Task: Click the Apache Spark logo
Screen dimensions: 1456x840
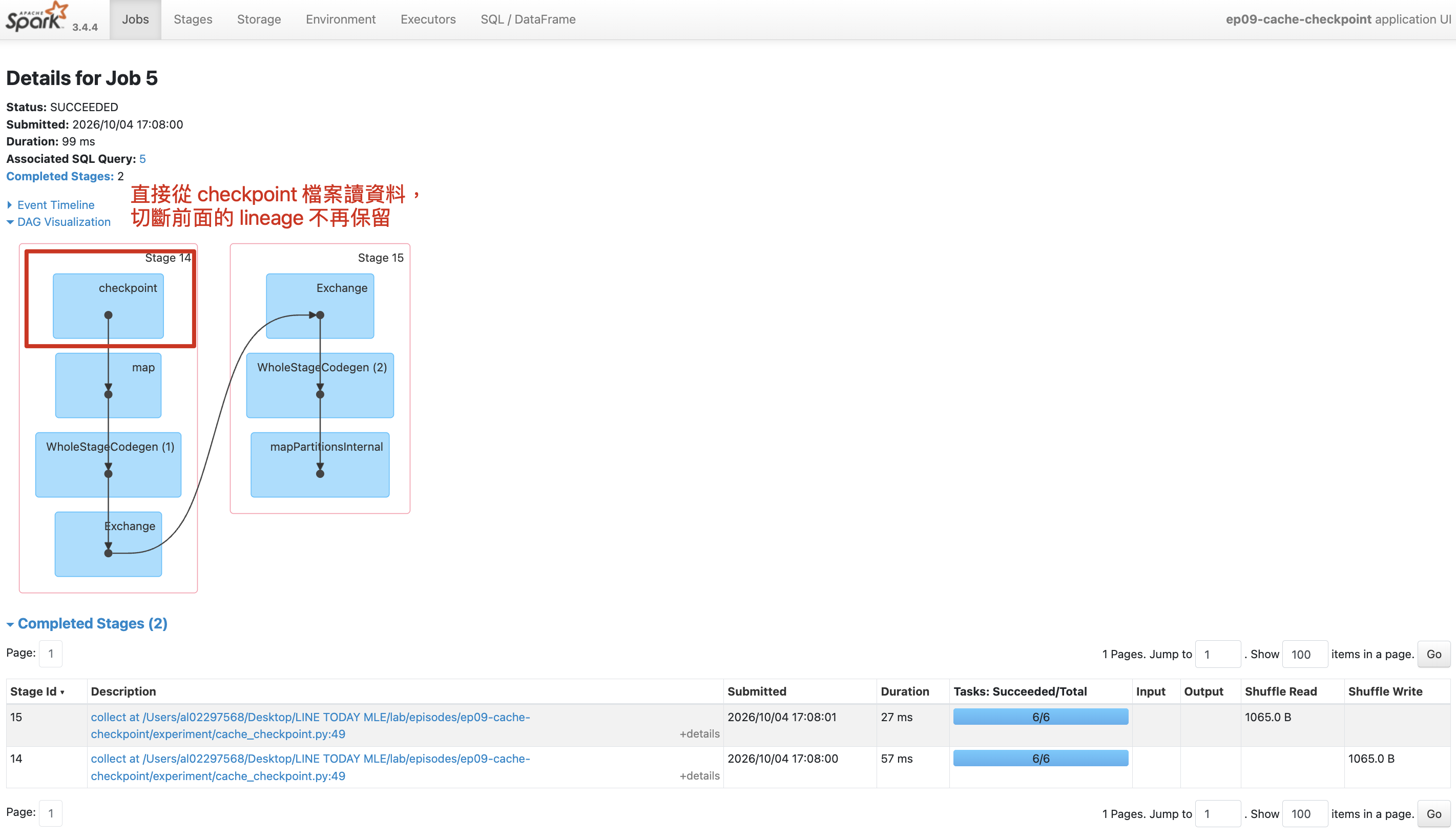Action: (x=37, y=17)
